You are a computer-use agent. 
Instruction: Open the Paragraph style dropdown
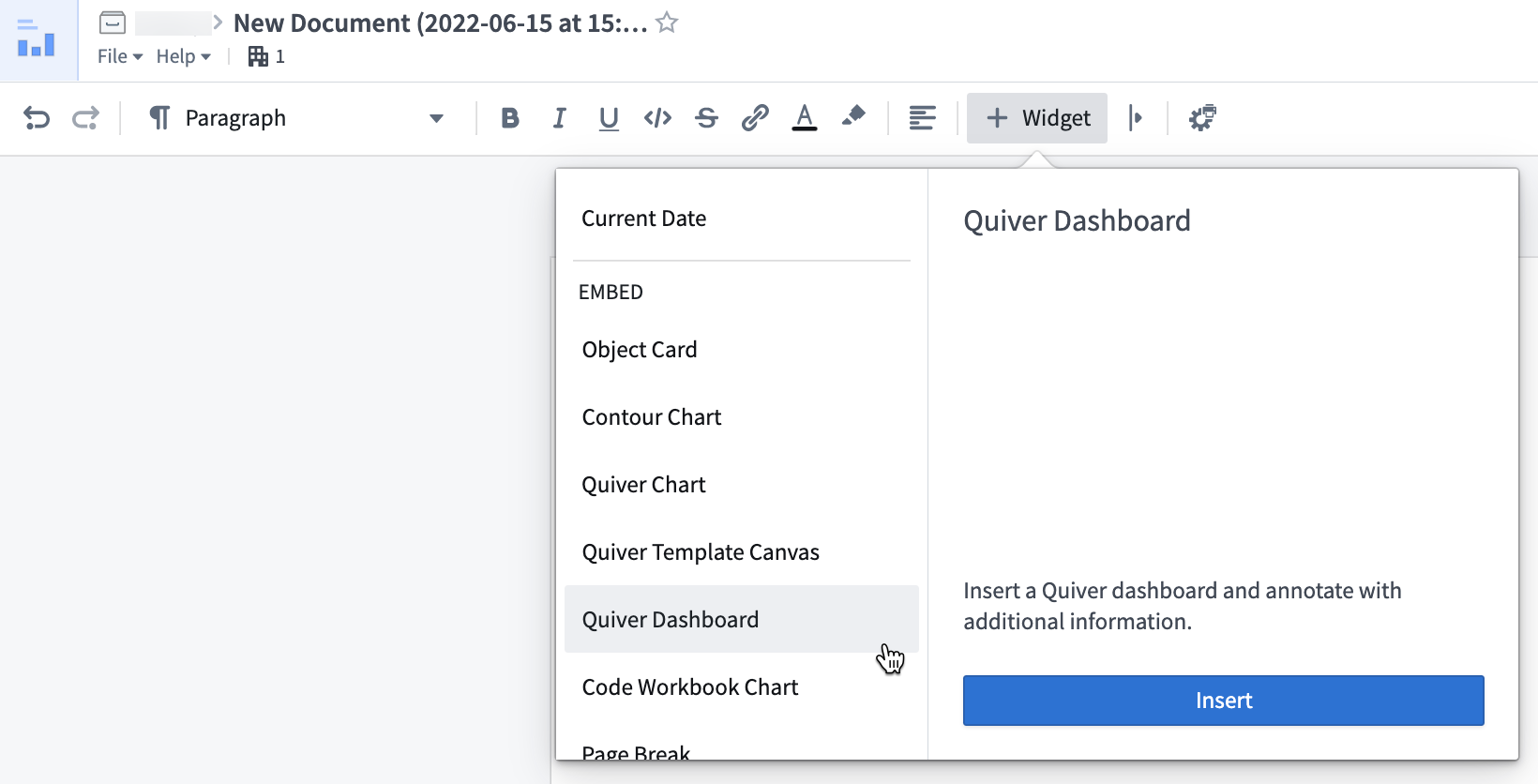point(296,118)
